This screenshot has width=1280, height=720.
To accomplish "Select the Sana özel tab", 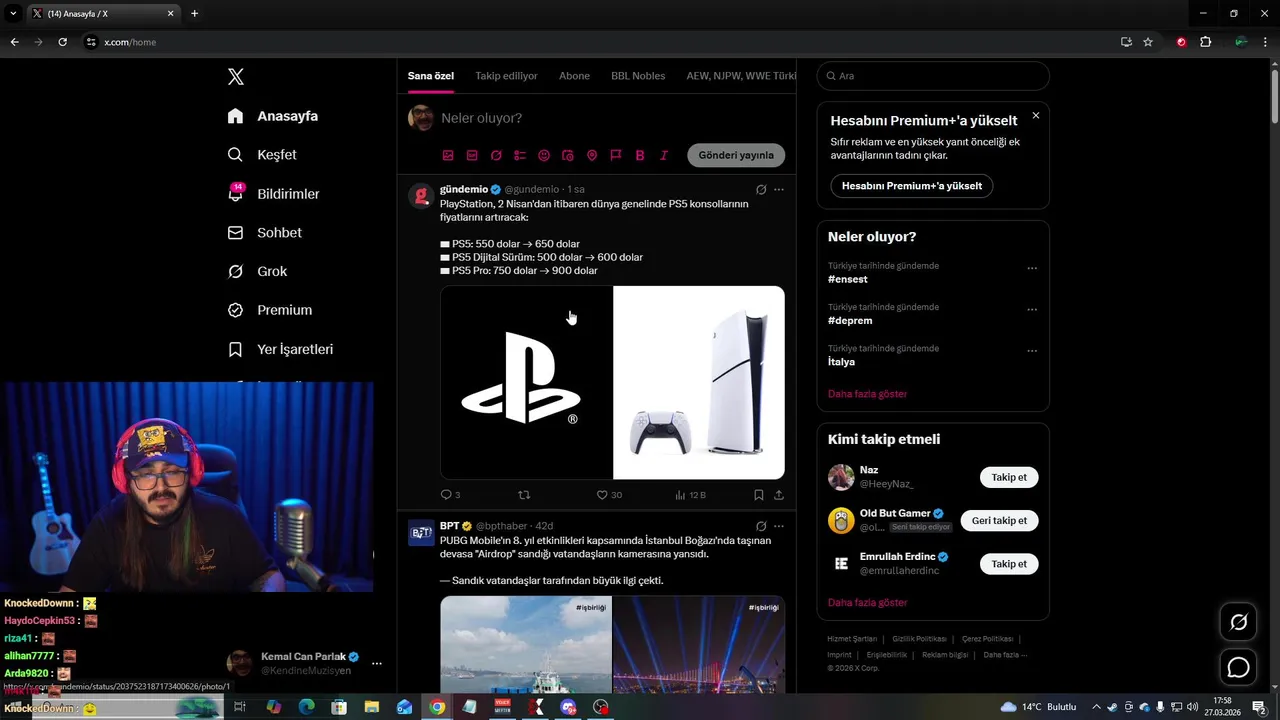I will click(431, 76).
